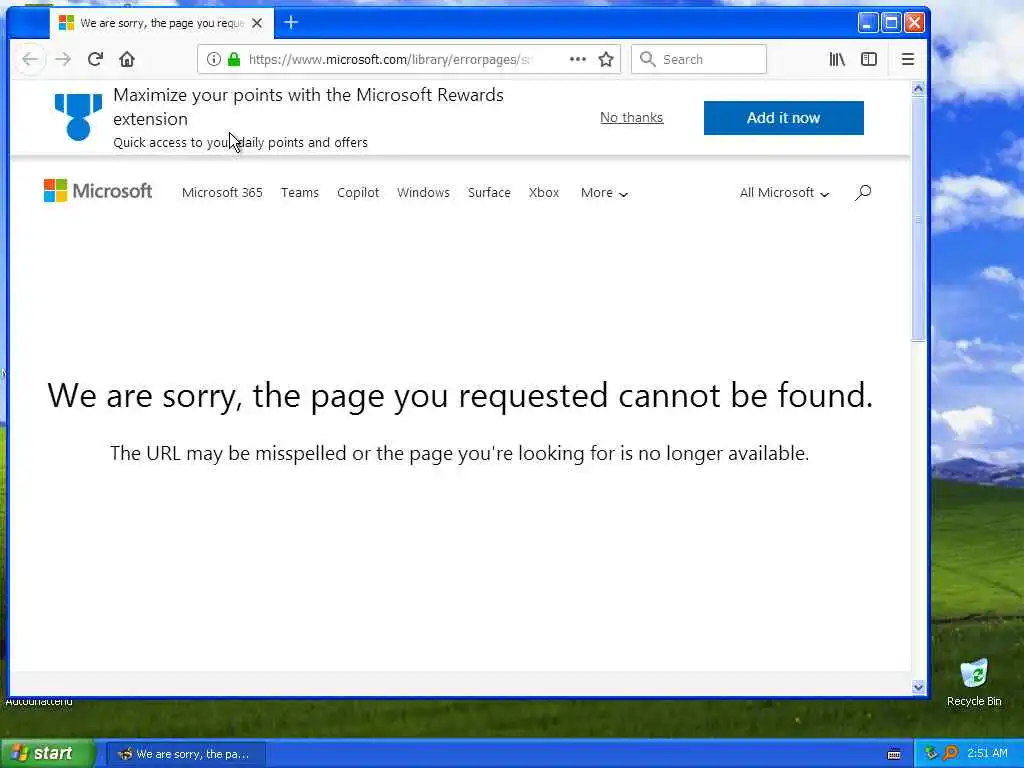Go forward using the browser forward arrow
This screenshot has width=1024, height=768.
pos(63,59)
